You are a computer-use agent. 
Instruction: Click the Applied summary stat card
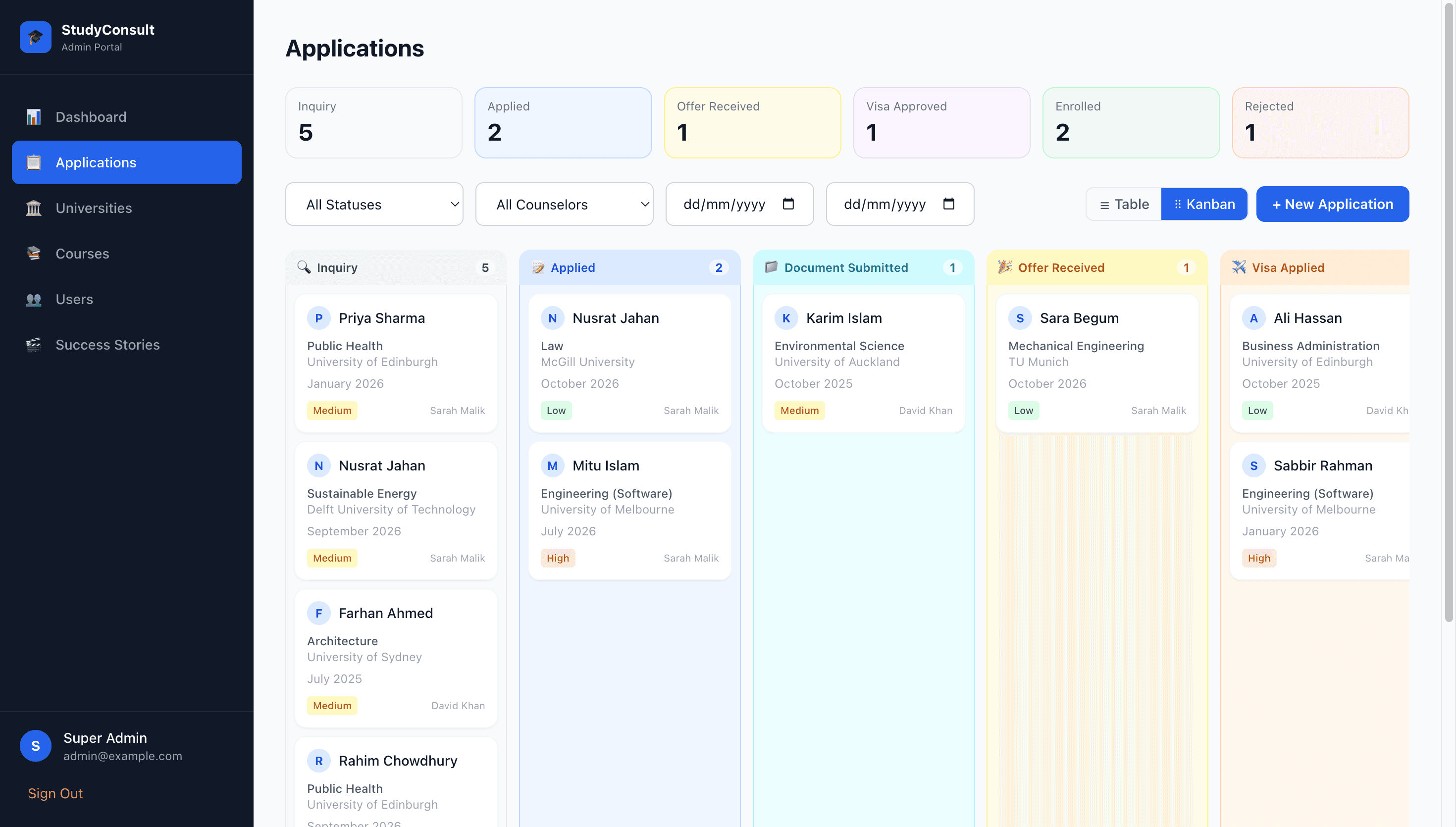563,123
